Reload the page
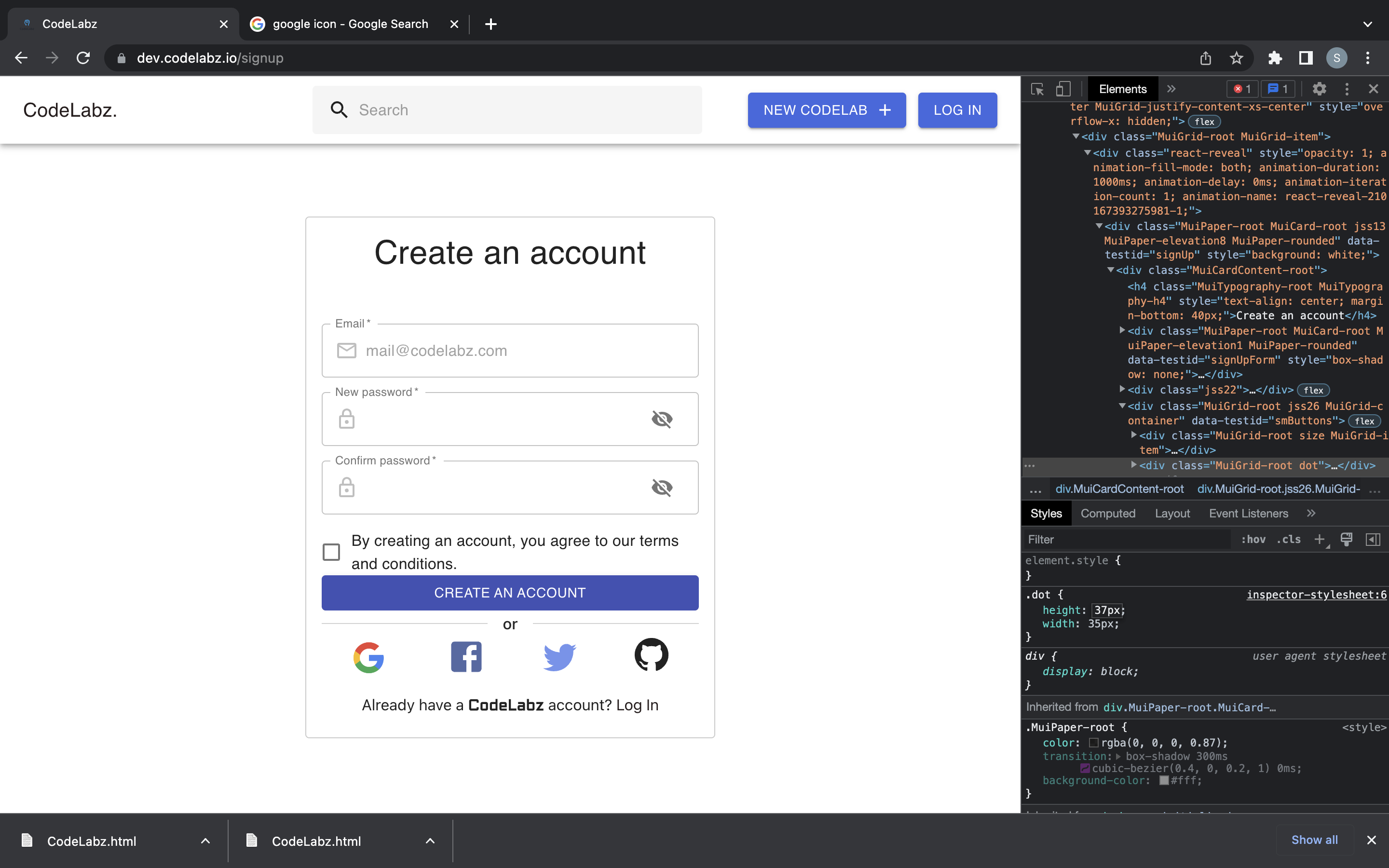Image resolution: width=1389 pixels, height=868 pixels. coord(83,58)
